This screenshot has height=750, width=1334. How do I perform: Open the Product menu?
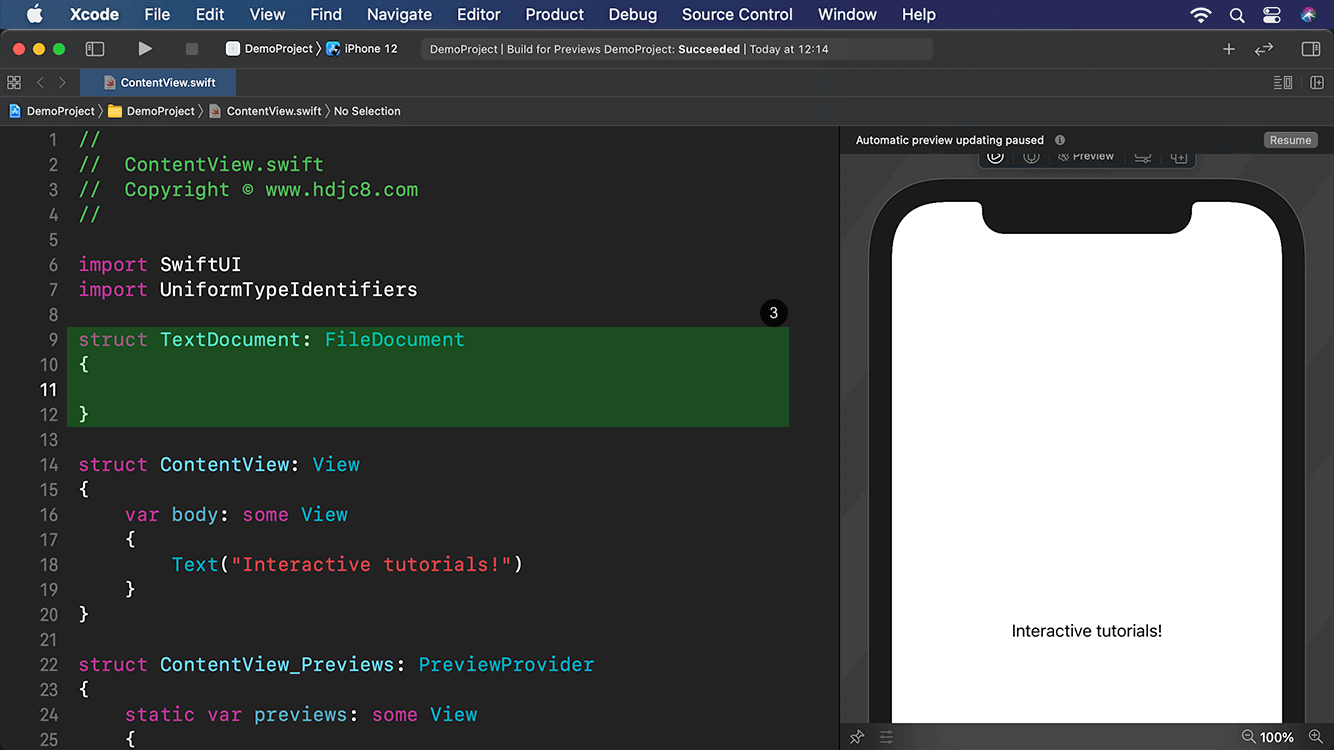[x=554, y=14]
